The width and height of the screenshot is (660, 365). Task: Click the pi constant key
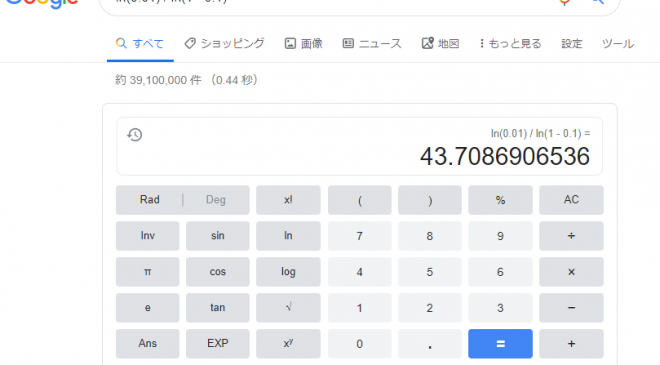click(147, 272)
